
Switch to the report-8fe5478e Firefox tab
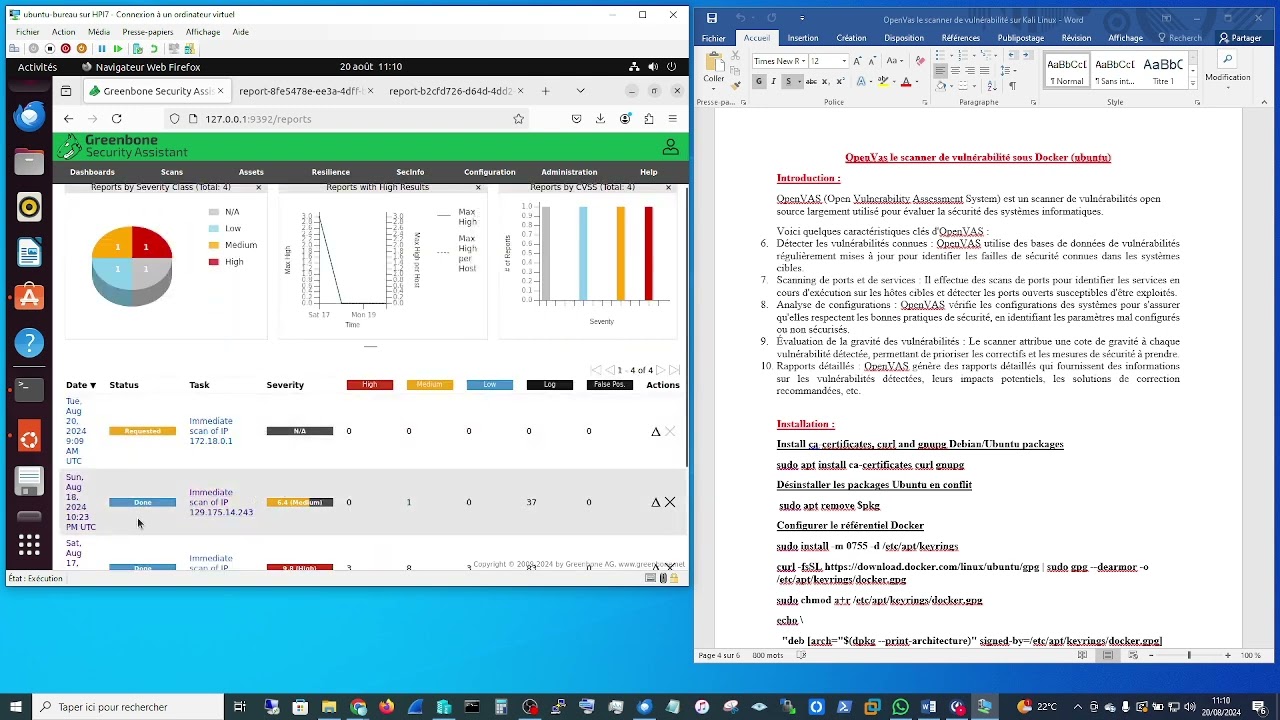click(301, 91)
